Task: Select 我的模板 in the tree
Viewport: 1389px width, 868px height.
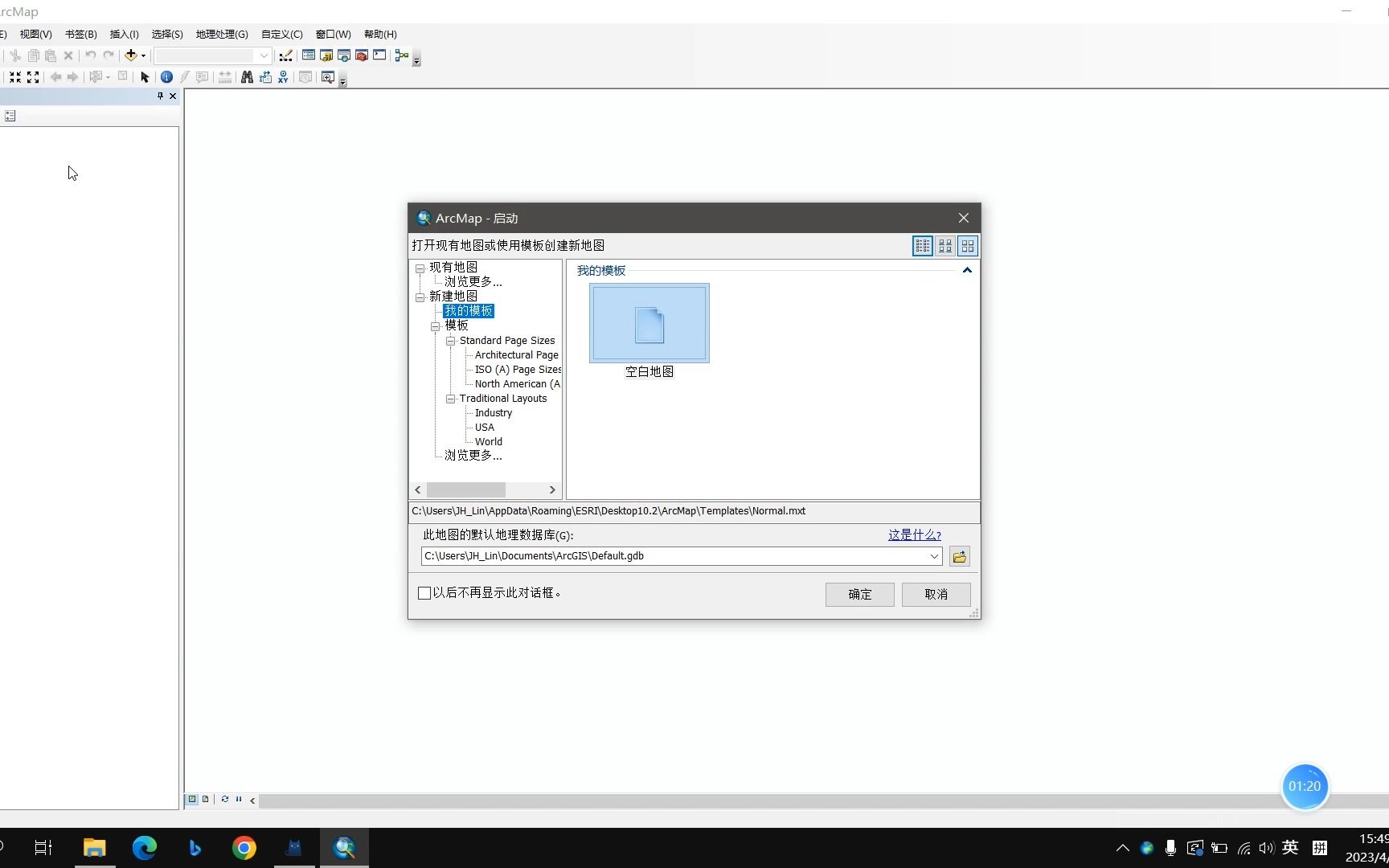Action: click(x=469, y=311)
